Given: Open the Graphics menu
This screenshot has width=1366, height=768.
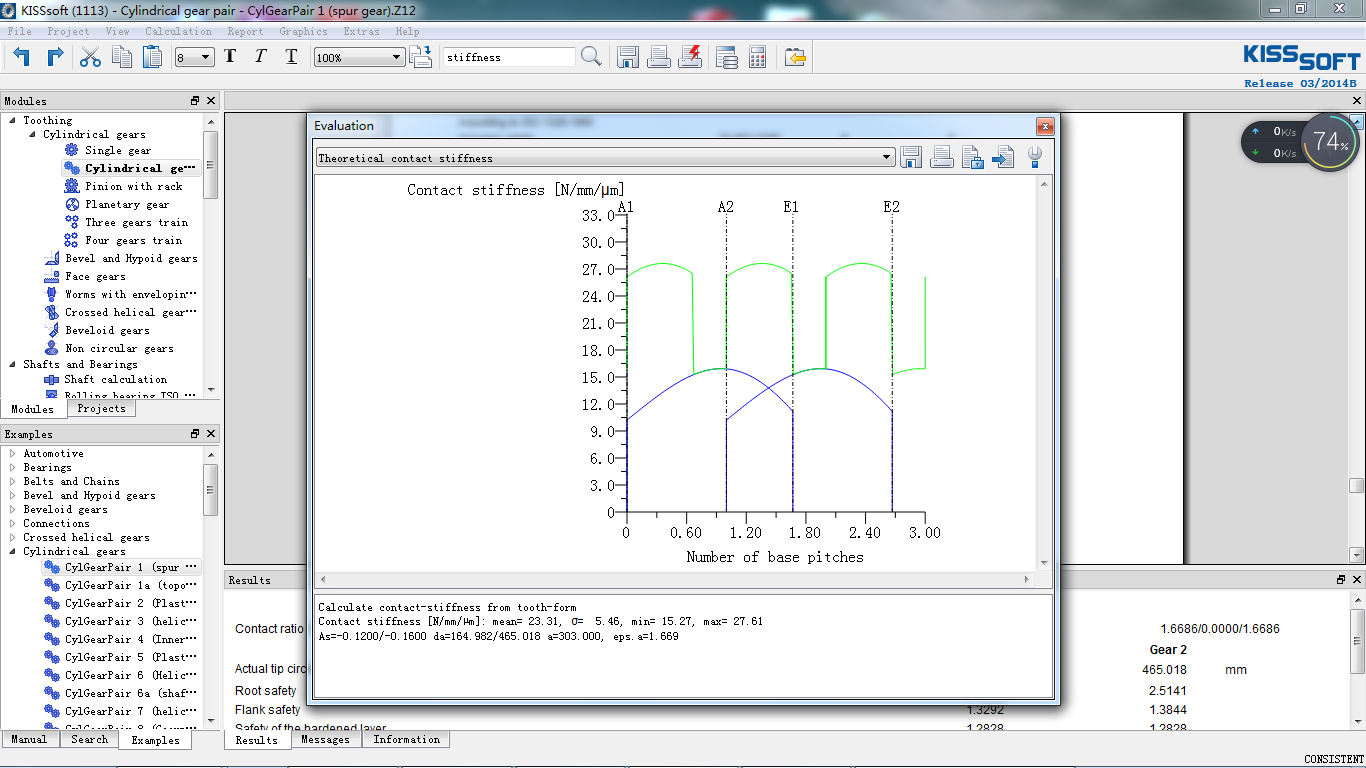Looking at the screenshot, I should point(303,31).
